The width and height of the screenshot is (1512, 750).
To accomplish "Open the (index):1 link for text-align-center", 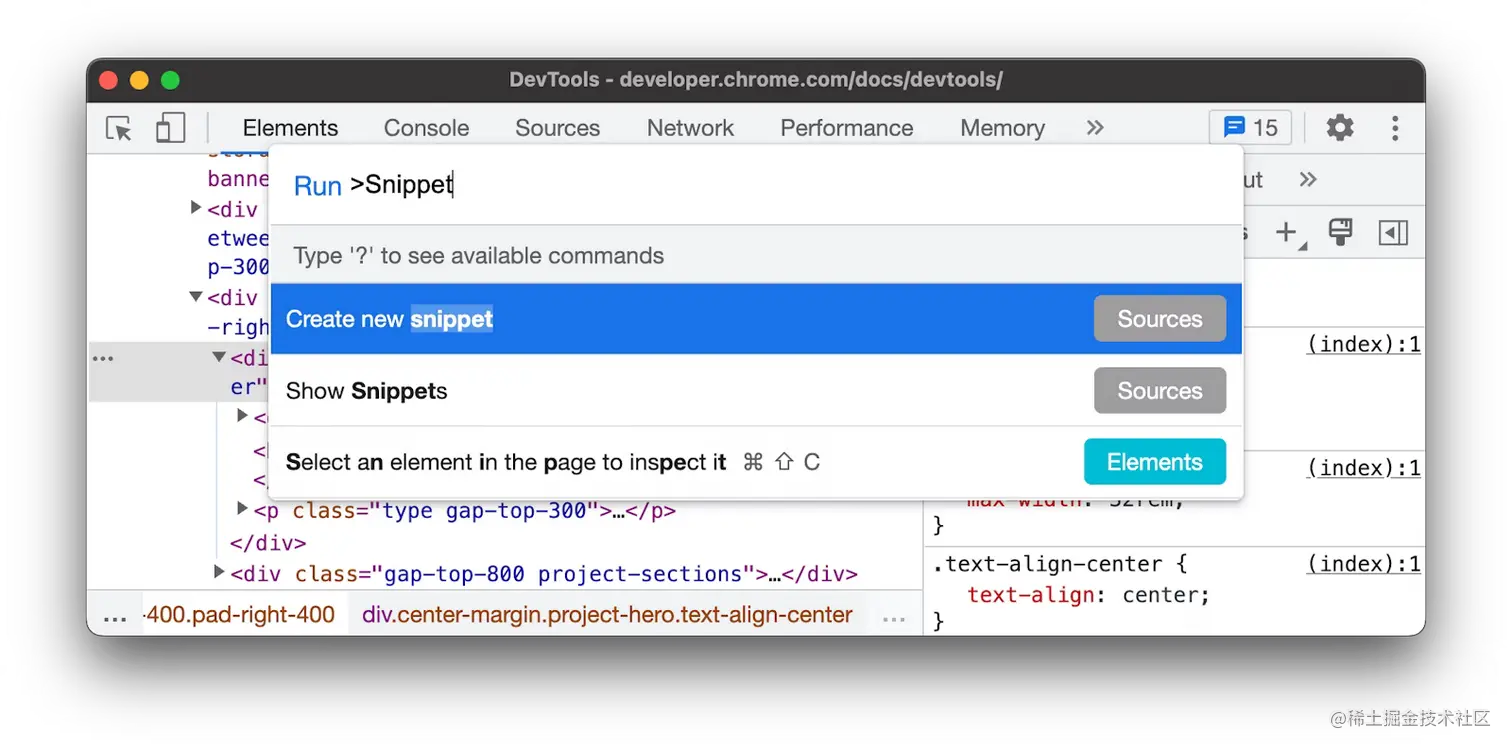I will [x=1363, y=564].
